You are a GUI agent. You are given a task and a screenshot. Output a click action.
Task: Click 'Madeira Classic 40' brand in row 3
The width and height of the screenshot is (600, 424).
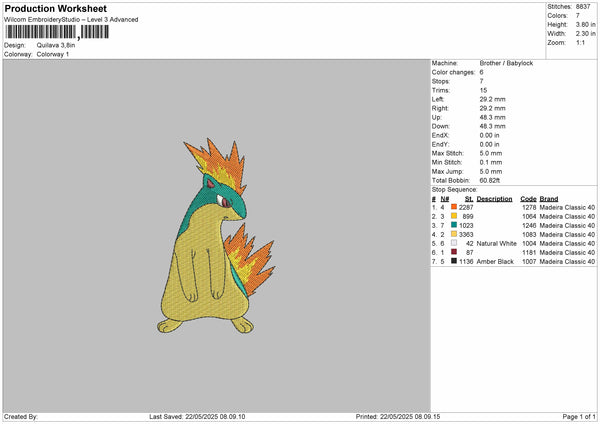(x=567, y=225)
